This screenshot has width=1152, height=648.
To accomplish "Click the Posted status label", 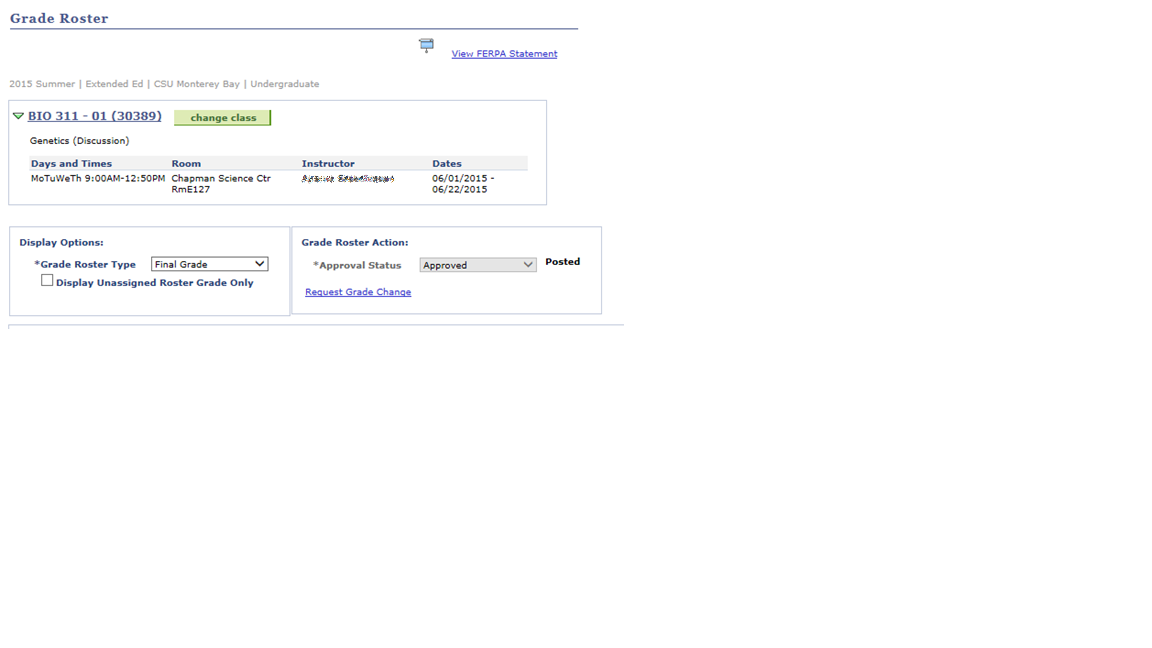I will click(x=562, y=262).
